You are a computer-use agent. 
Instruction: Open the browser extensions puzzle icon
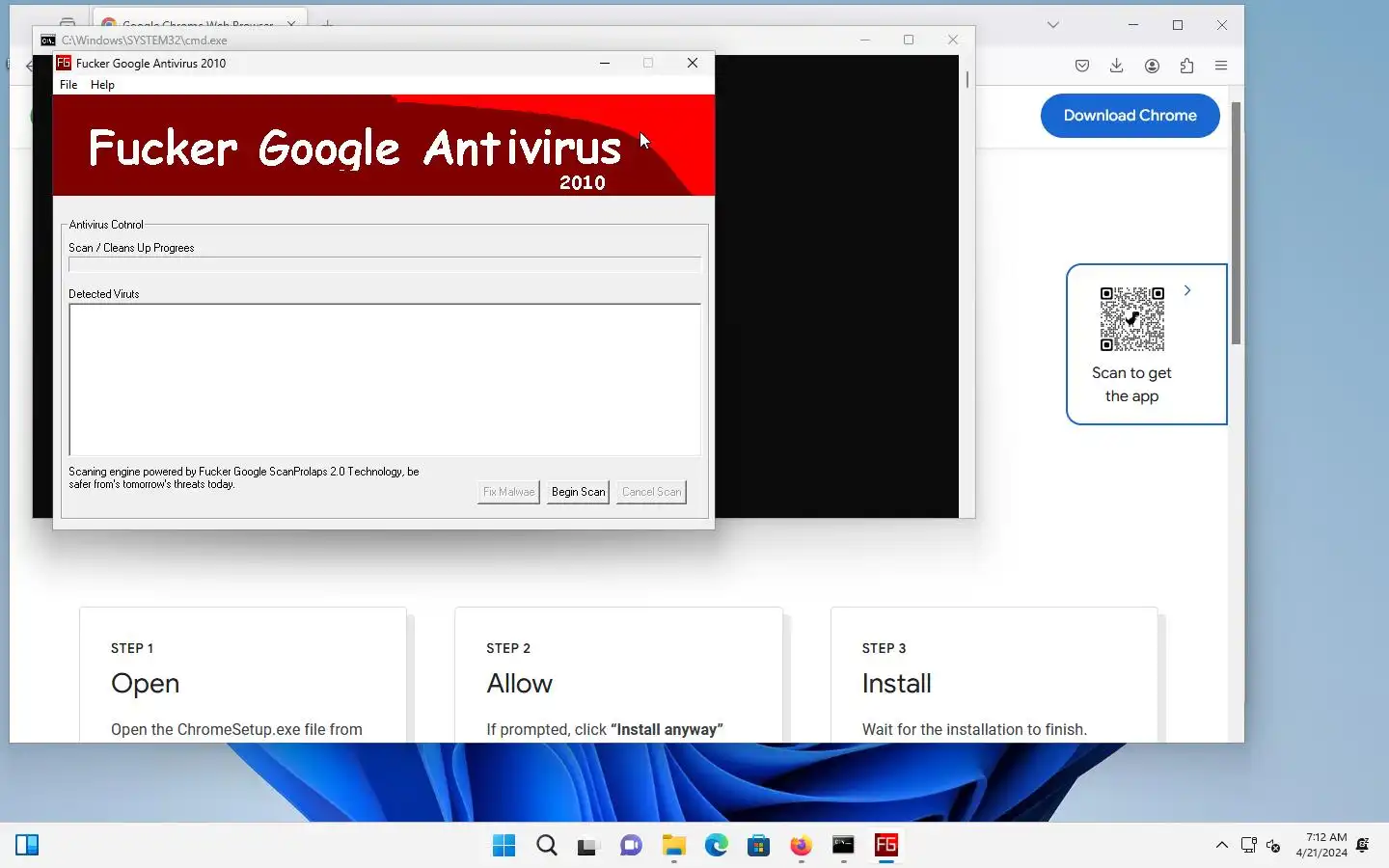pos(1186,66)
